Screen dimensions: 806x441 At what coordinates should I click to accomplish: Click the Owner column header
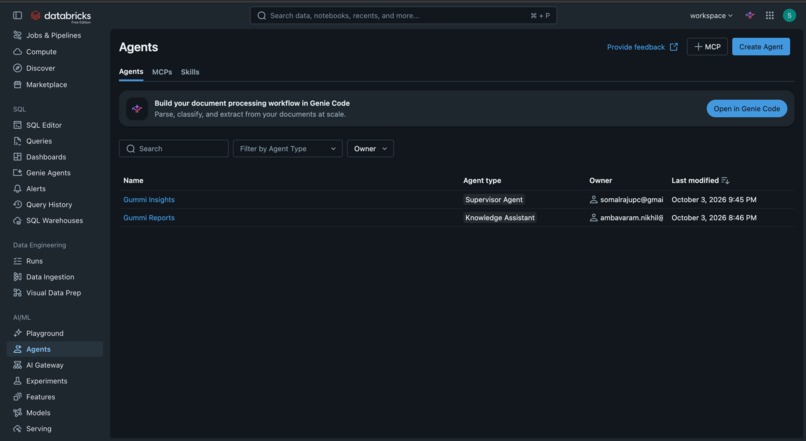coord(600,180)
